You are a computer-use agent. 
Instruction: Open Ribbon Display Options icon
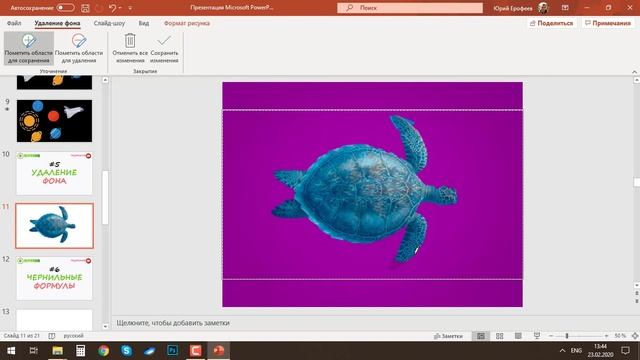click(565, 8)
